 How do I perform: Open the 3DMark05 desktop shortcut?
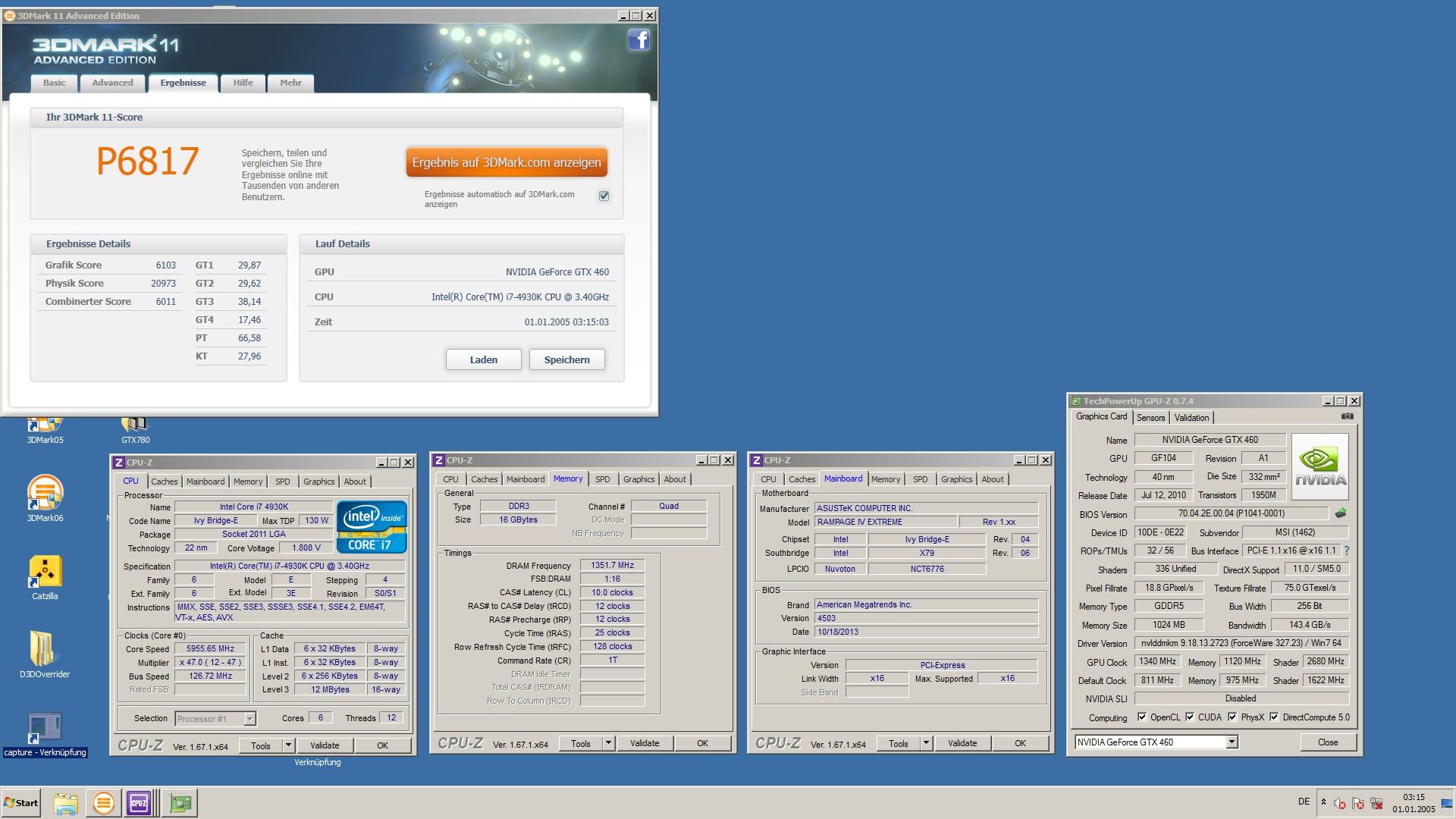(x=45, y=430)
